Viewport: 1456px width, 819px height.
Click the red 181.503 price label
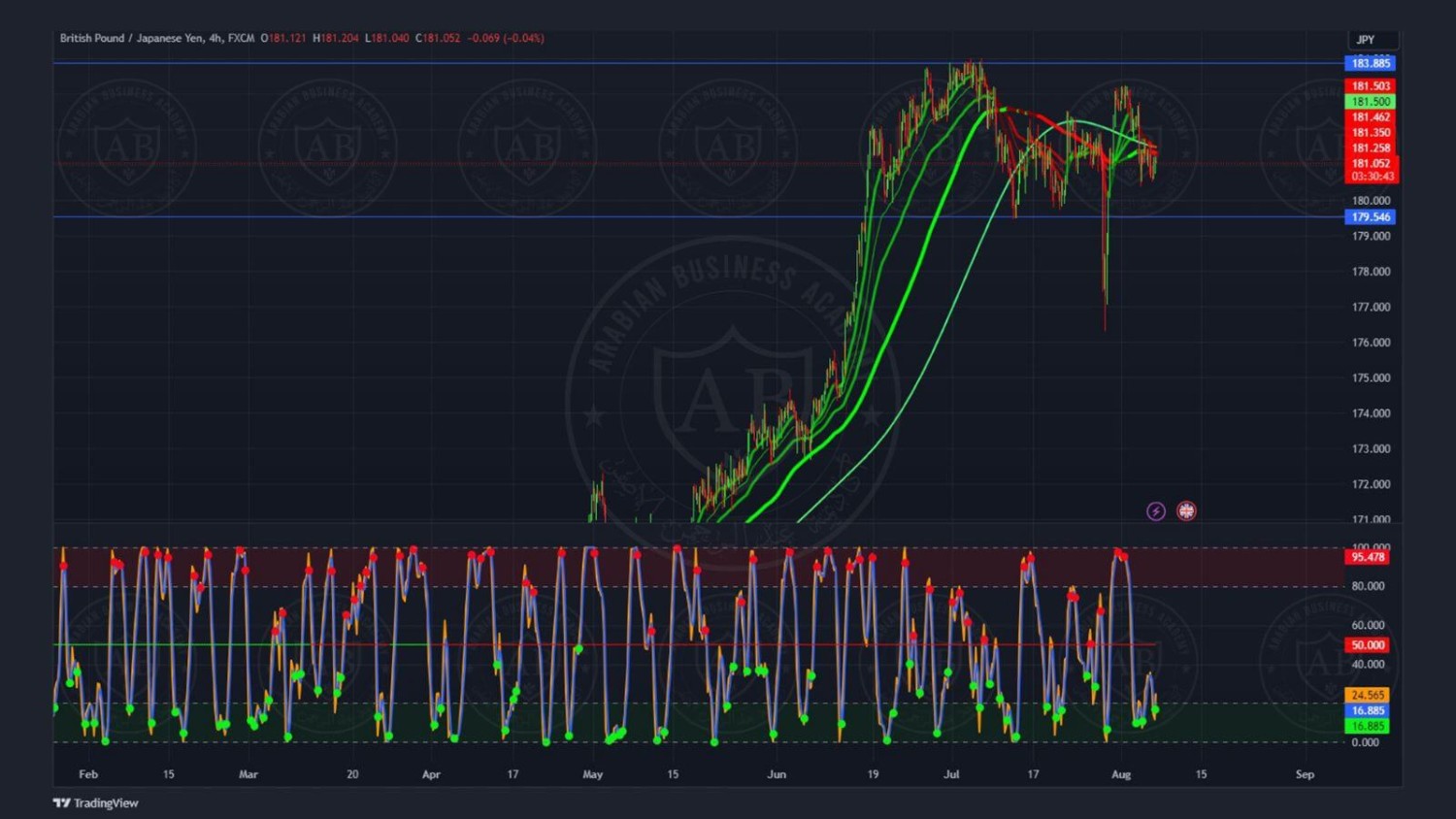[1371, 86]
